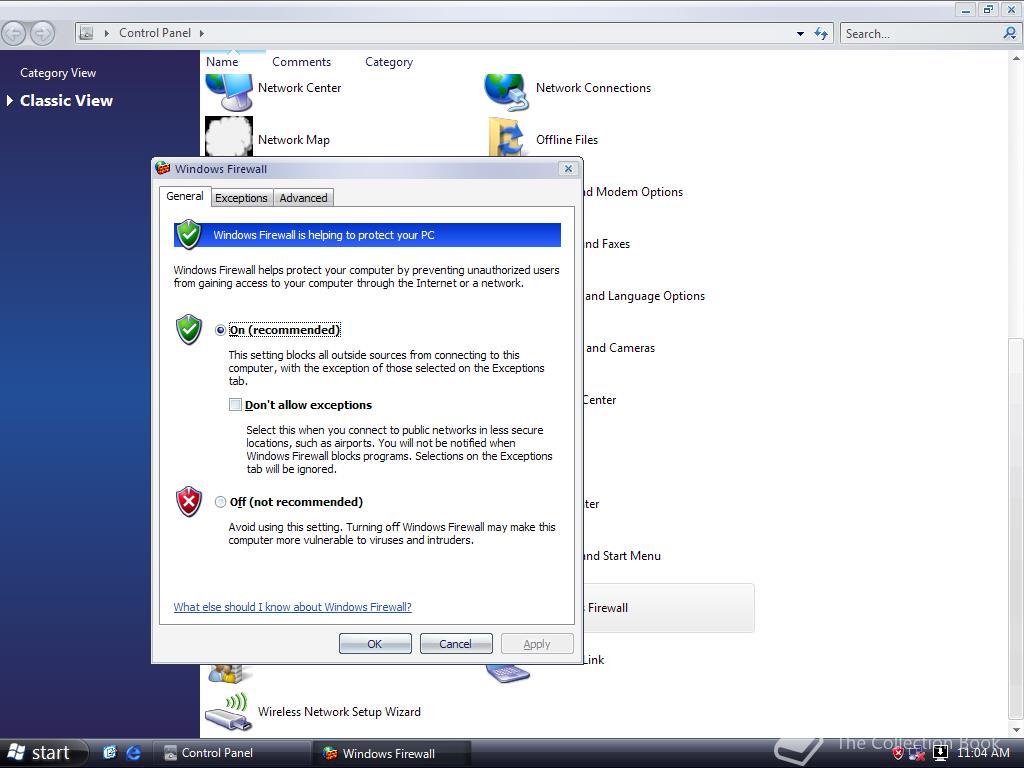Click the vertical scrollbar up arrow
Screen dimensions: 1024x768
[1016, 58]
